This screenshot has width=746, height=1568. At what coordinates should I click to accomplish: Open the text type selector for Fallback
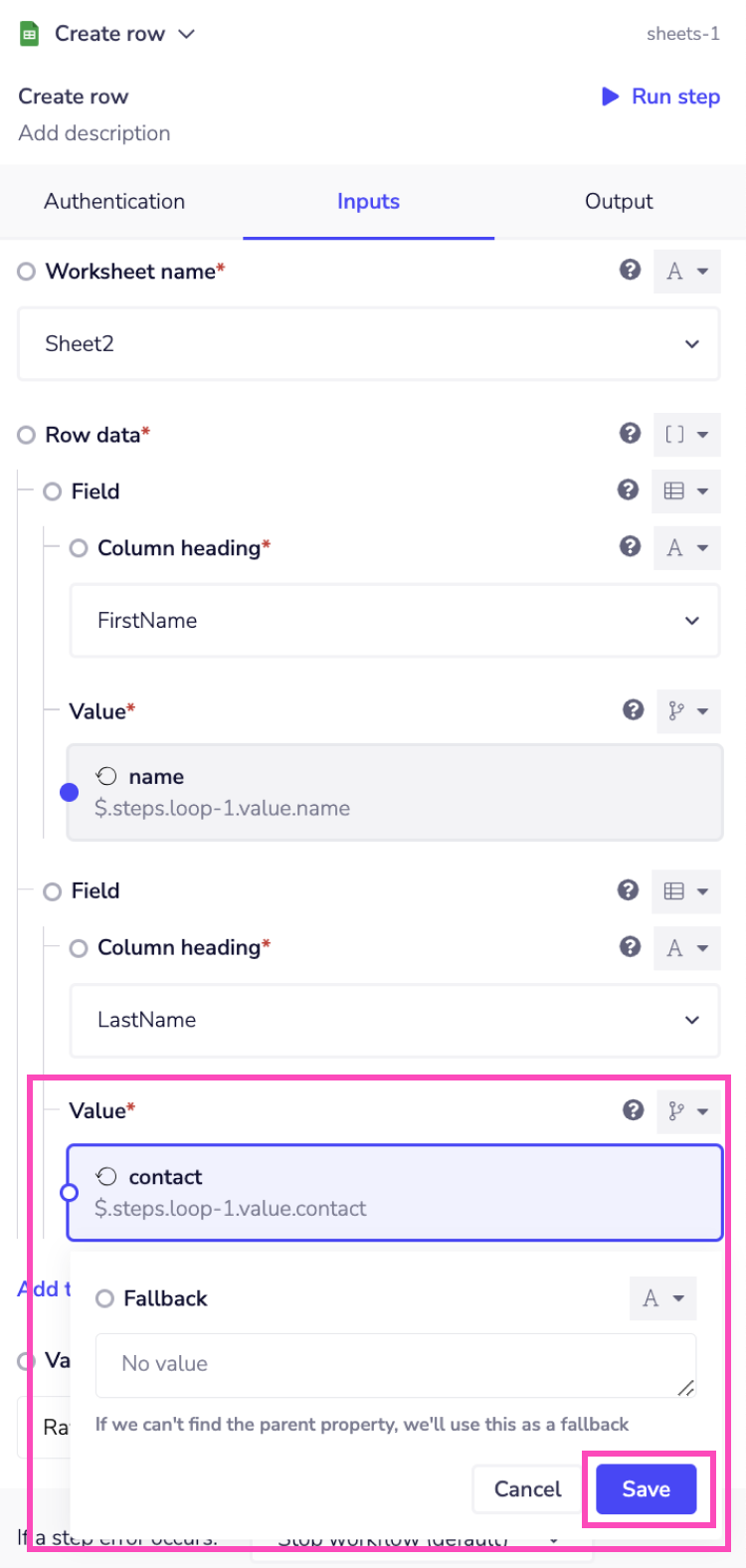coord(662,1298)
